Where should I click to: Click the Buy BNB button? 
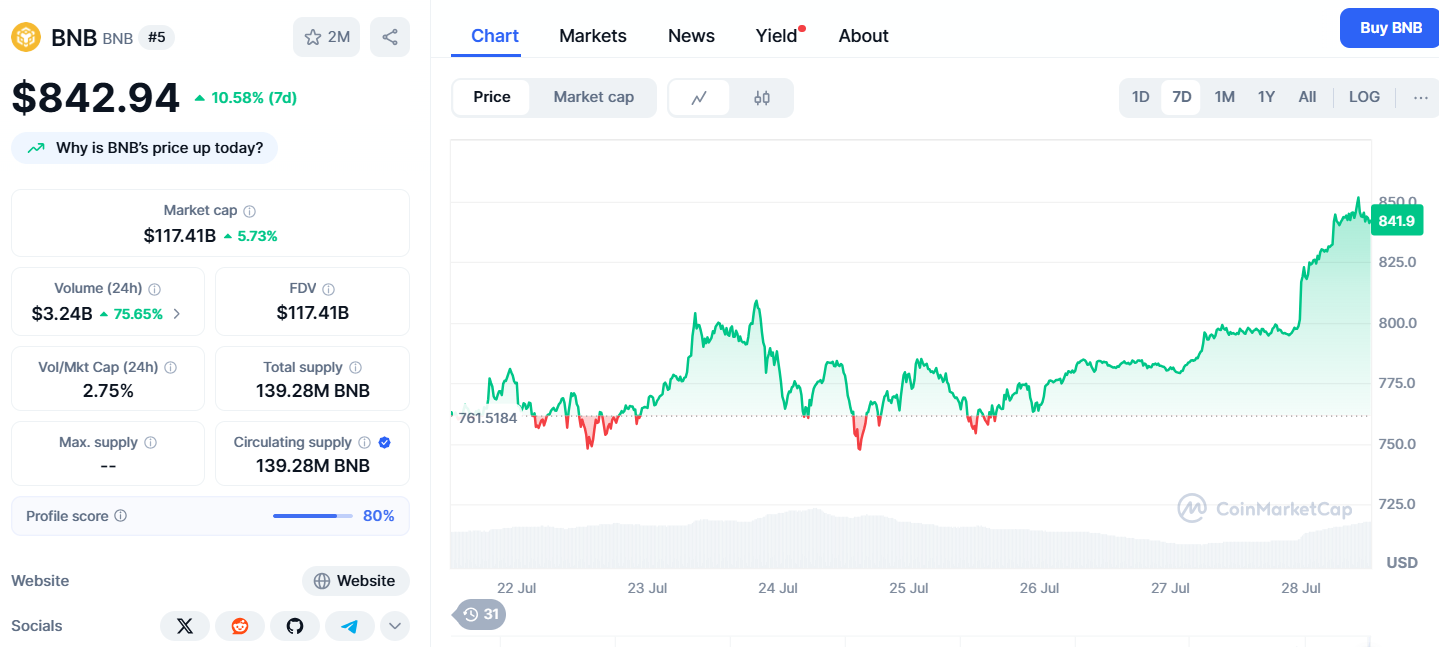point(1391,28)
